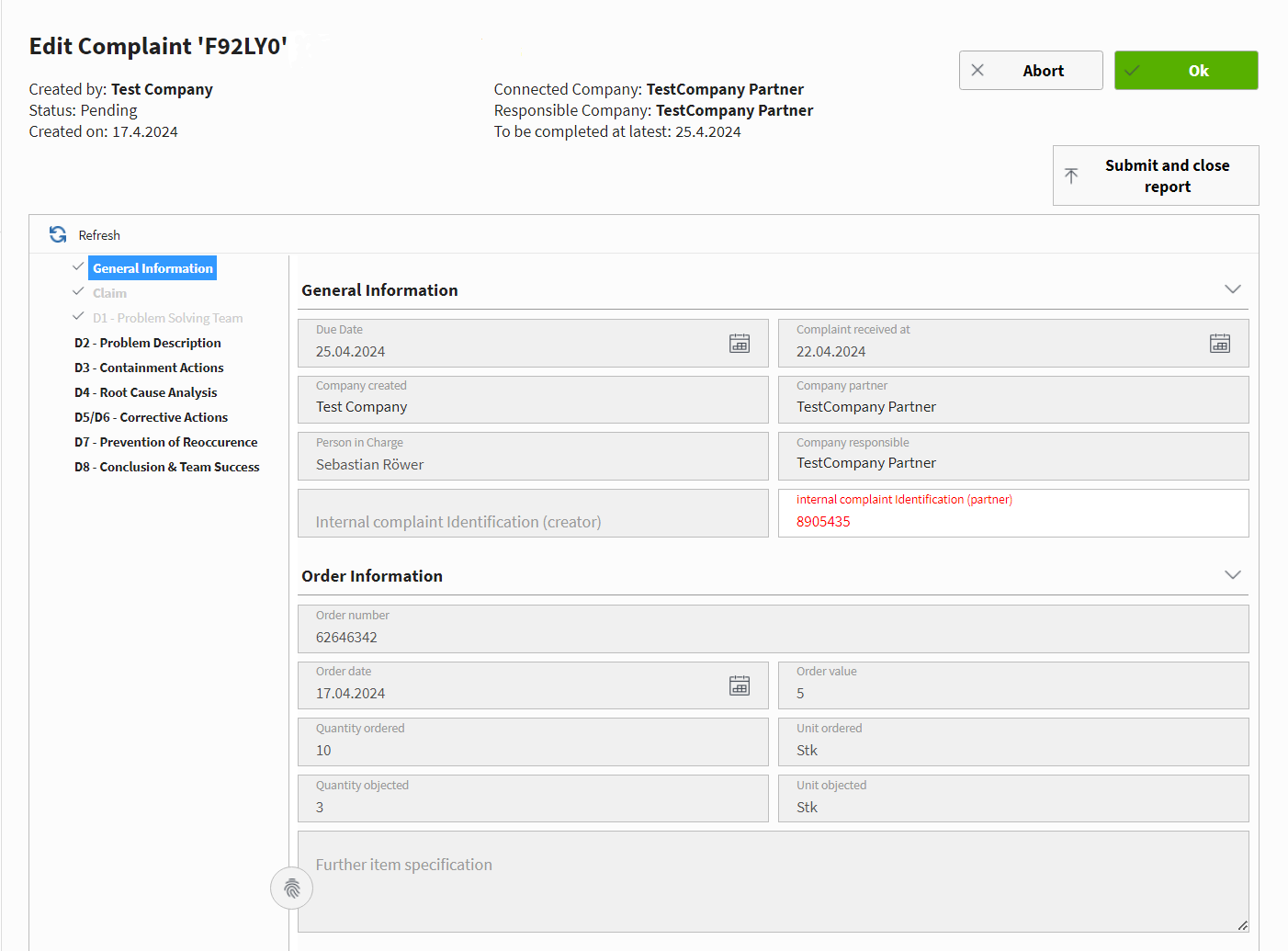Viewport: 1288px width, 951px height.
Task: Click the Quantity ordered field
Action: point(533,742)
